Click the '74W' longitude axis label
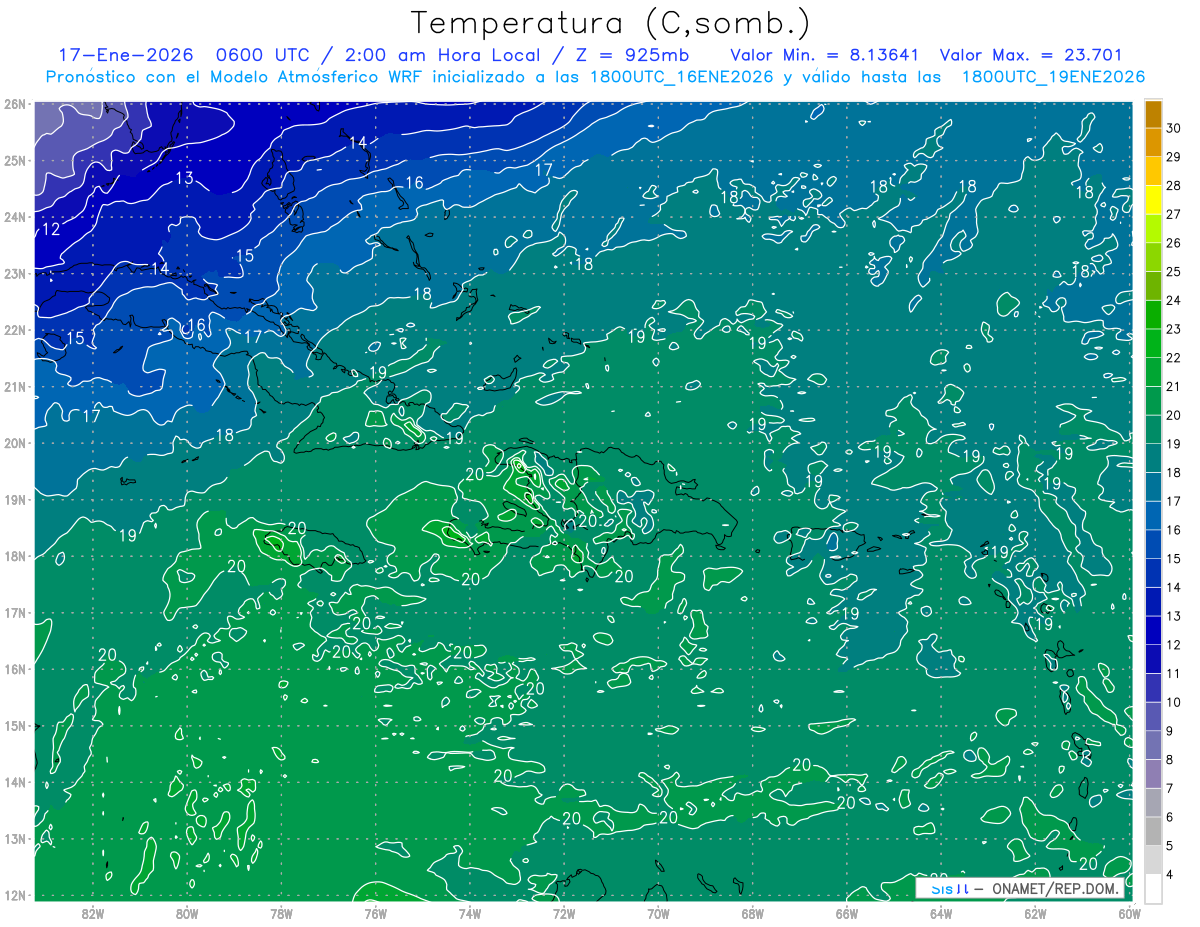Screen dimensions: 1200x927 click(x=470, y=912)
